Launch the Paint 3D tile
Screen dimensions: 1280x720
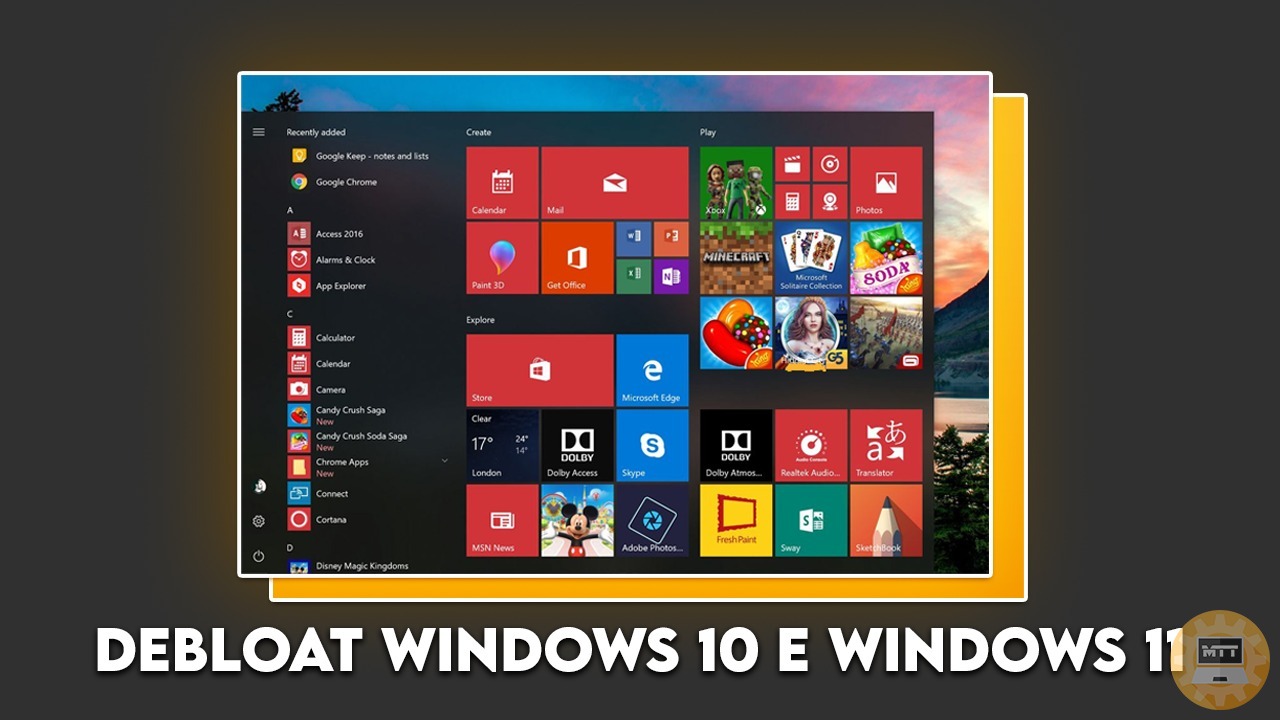pos(503,258)
